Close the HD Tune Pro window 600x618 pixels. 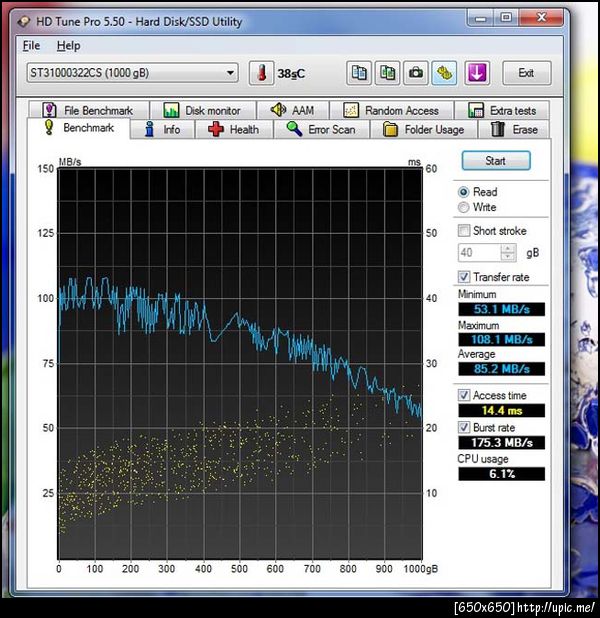[541, 18]
